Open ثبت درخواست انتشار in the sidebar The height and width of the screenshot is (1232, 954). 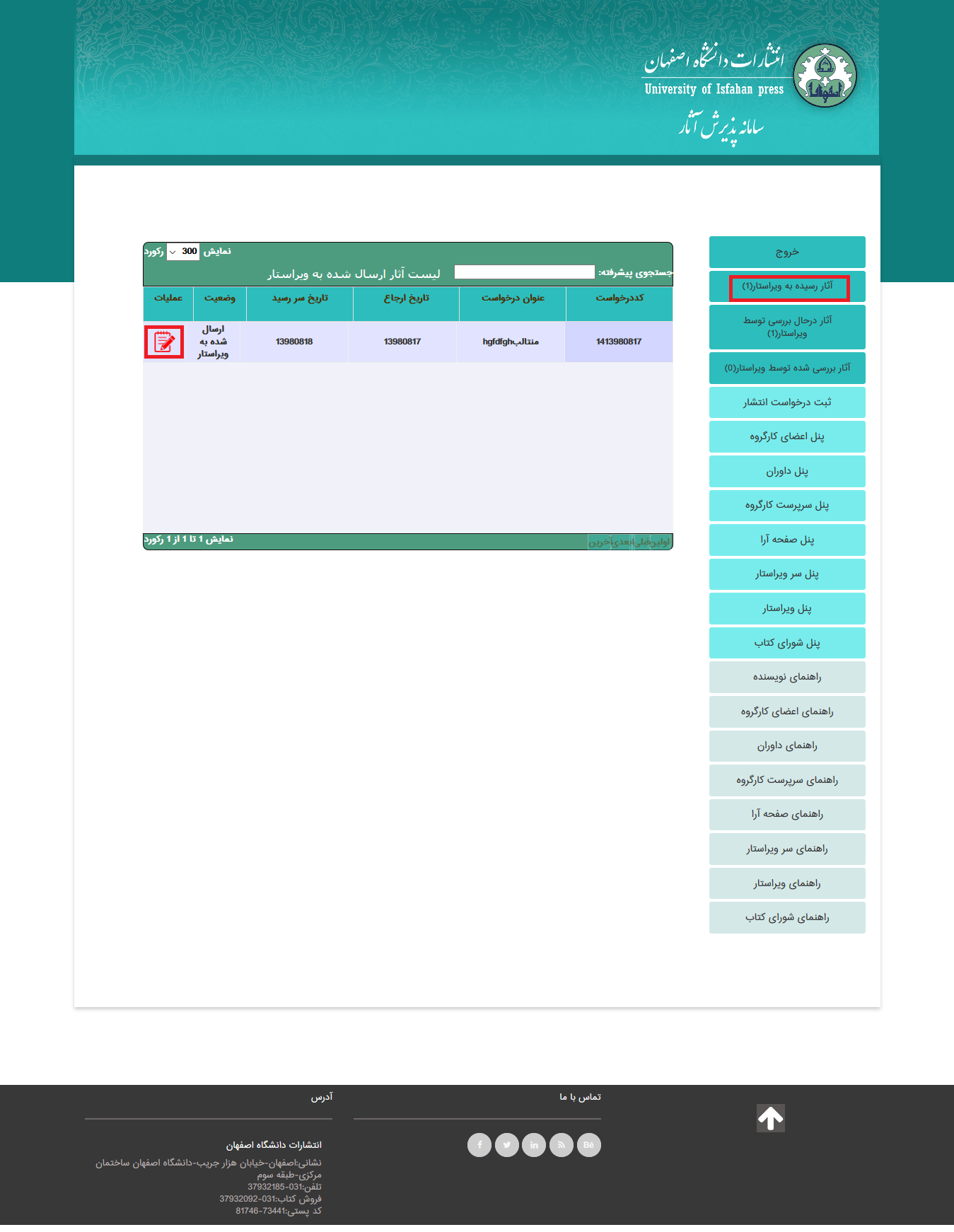pyautogui.click(x=787, y=402)
